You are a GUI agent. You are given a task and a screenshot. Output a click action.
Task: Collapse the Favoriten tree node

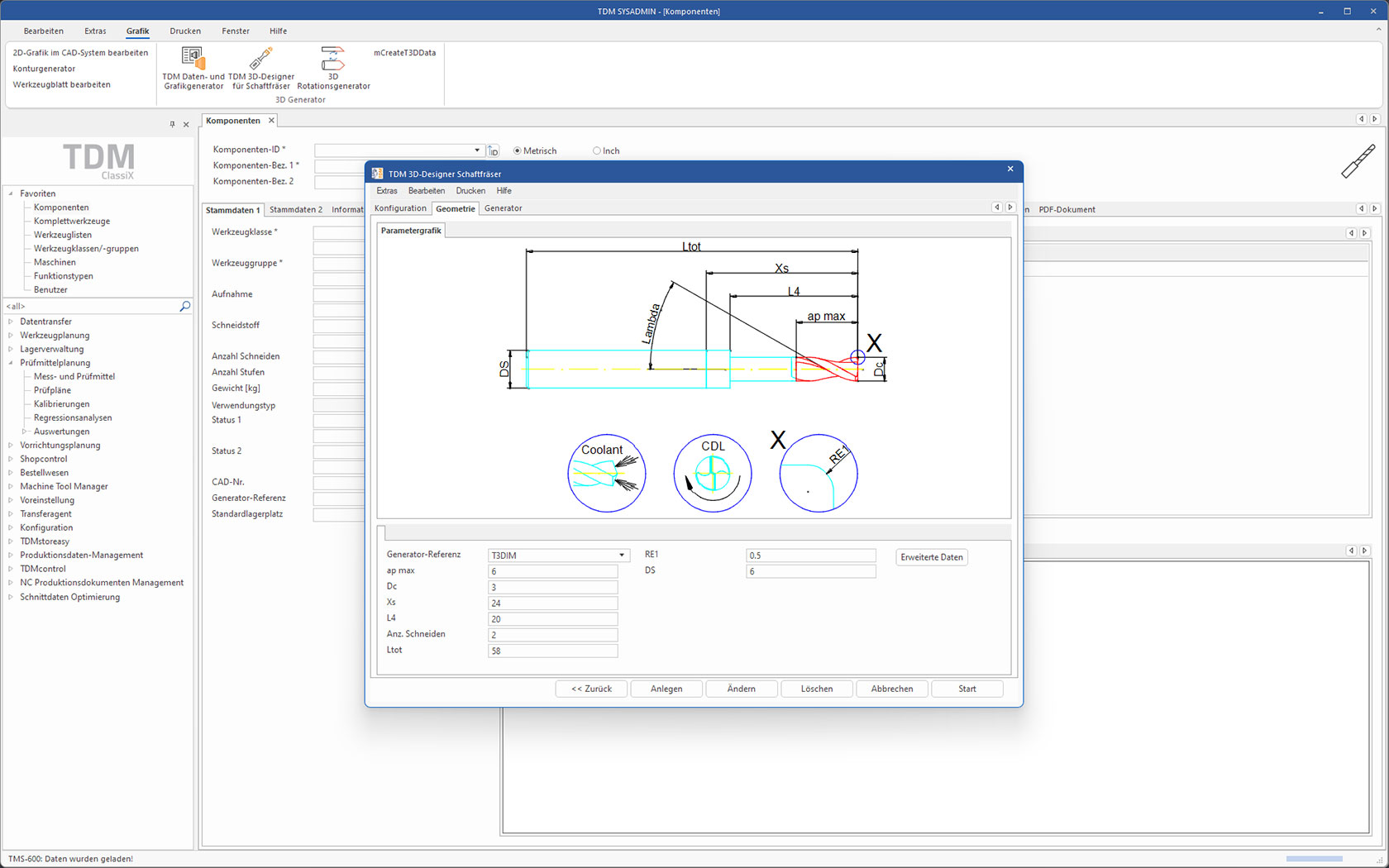(11, 193)
